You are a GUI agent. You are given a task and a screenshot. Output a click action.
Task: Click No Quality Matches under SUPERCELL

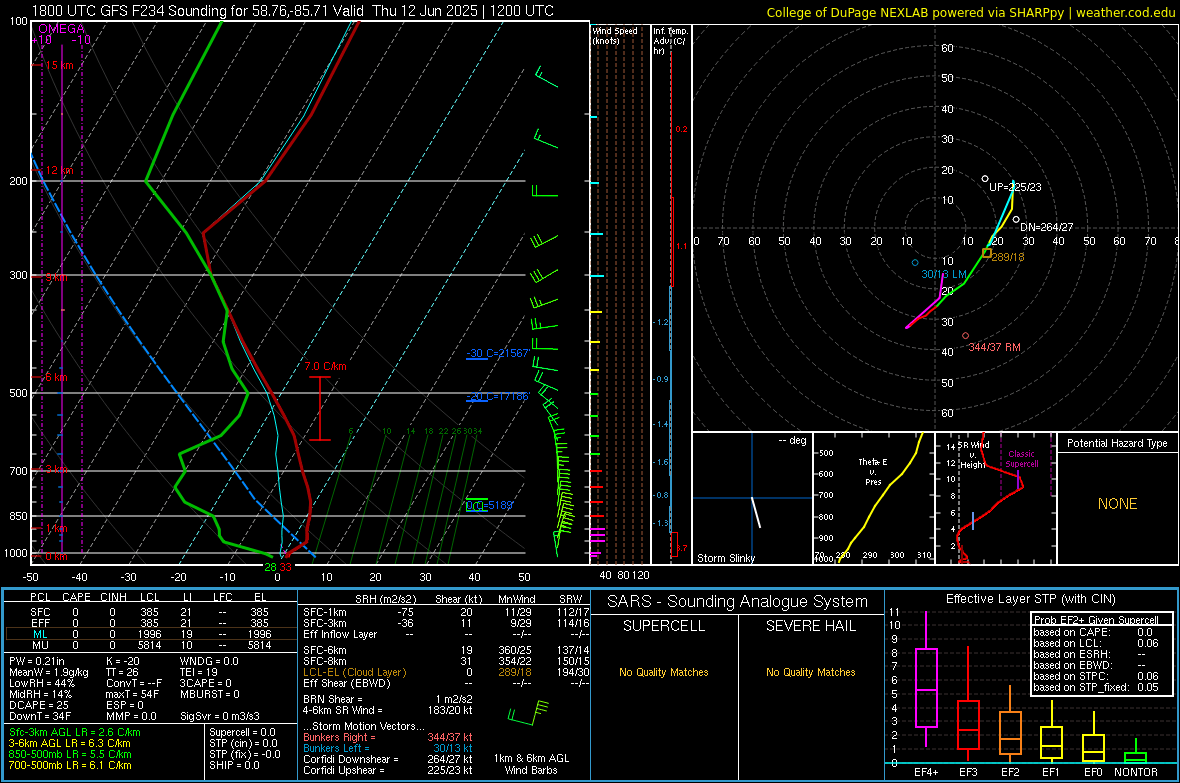[664, 672]
